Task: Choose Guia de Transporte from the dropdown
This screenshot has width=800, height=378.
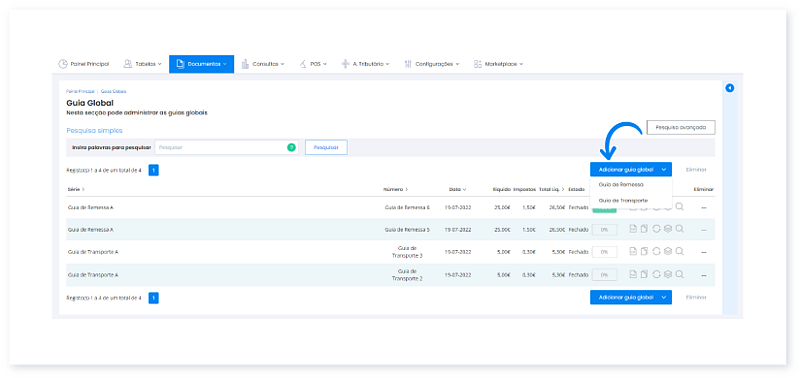Action: pyautogui.click(x=623, y=200)
